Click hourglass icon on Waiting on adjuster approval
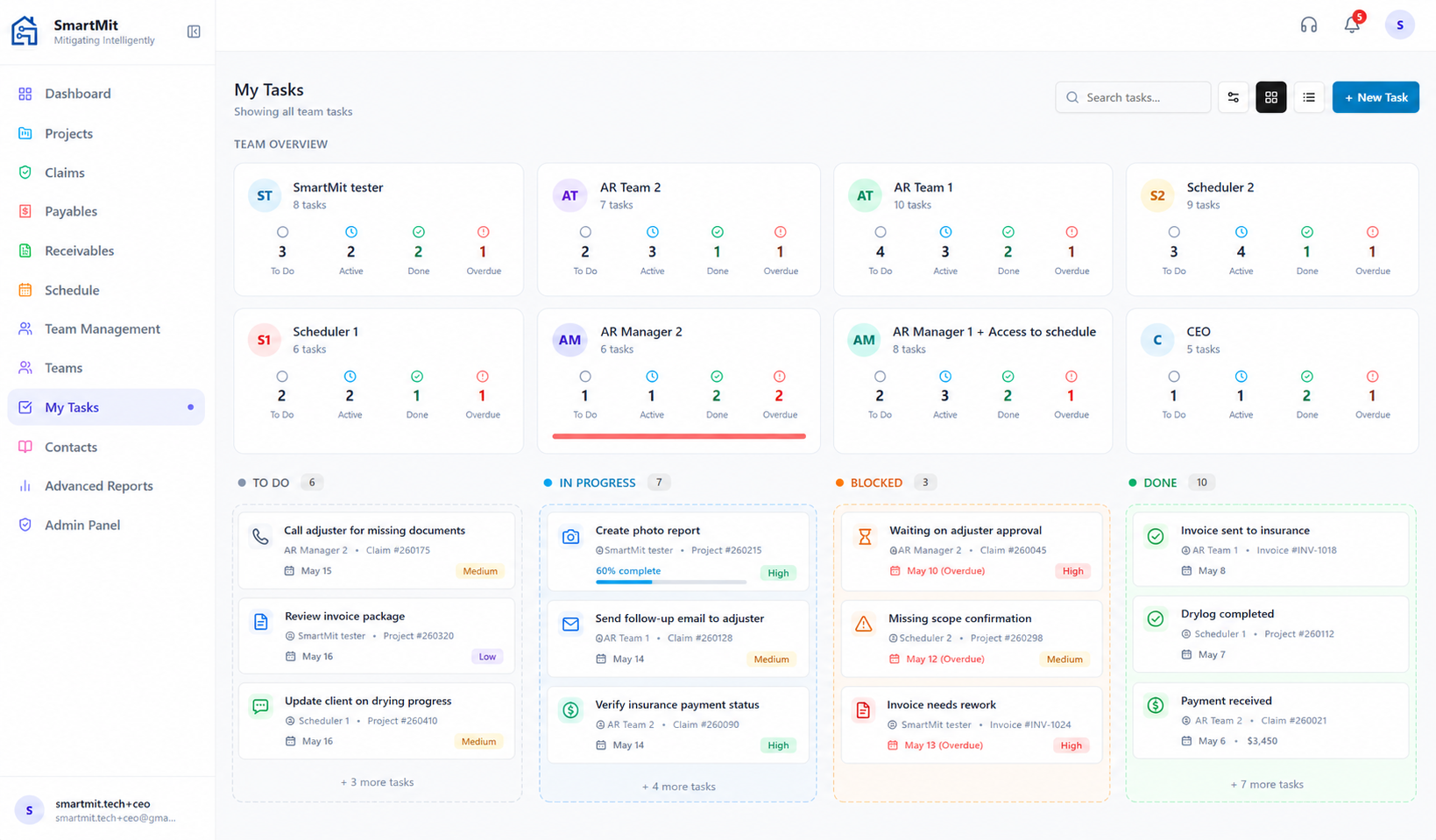Screen dimensions: 1436x840 [864, 536]
